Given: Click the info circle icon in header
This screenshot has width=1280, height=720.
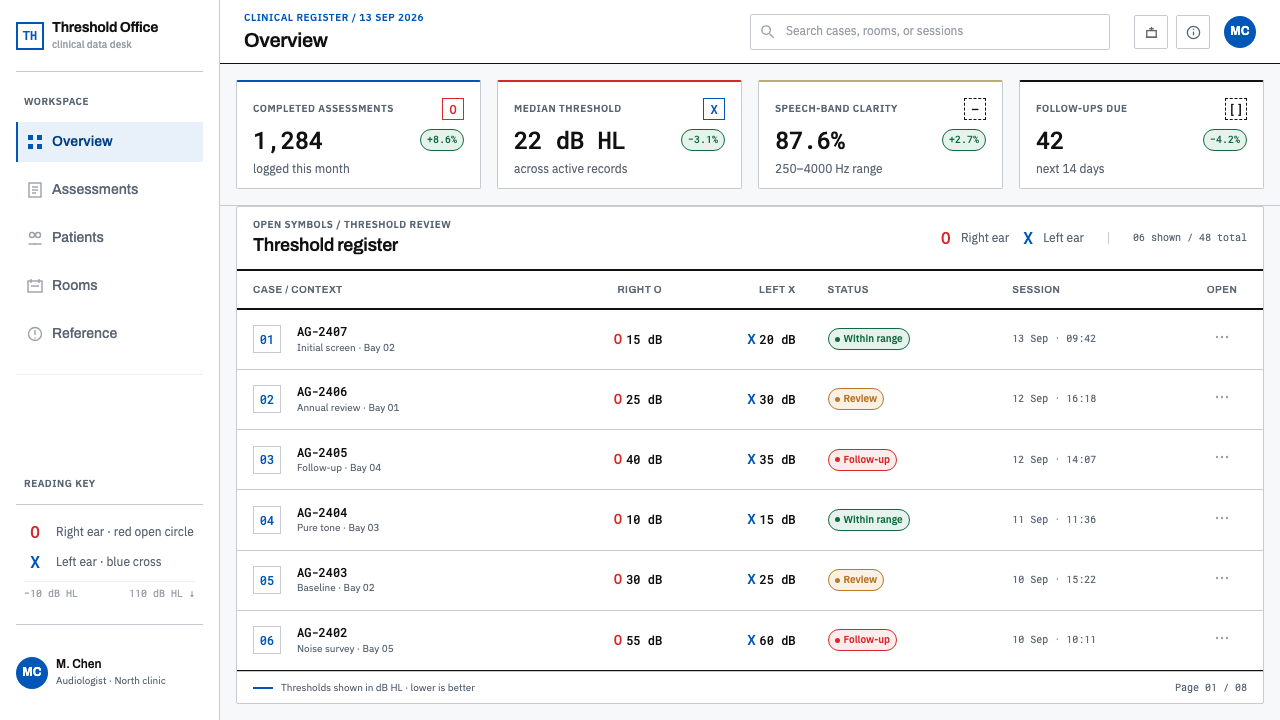Looking at the screenshot, I should coord(1193,32).
